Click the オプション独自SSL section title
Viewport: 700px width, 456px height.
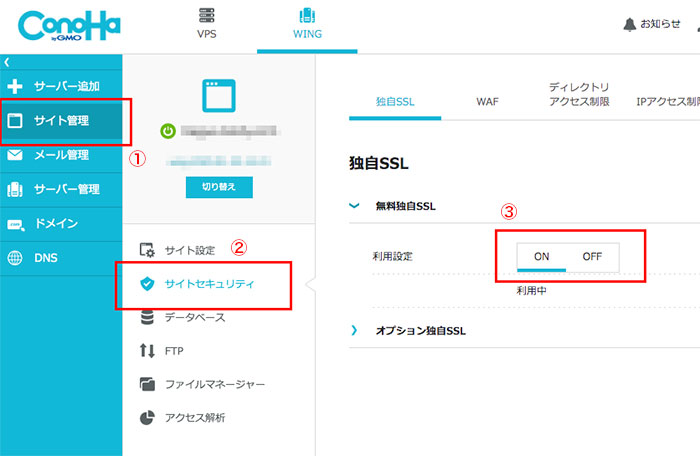click(x=421, y=330)
